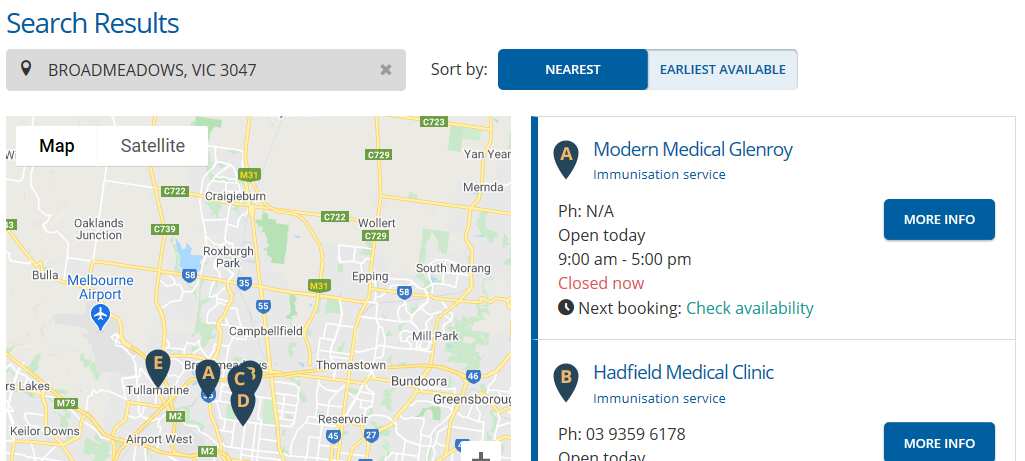Click Melbourne Airport plane icon on map
Image resolution: width=1025 pixels, height=461 pixels.
(x=100, y=315)
